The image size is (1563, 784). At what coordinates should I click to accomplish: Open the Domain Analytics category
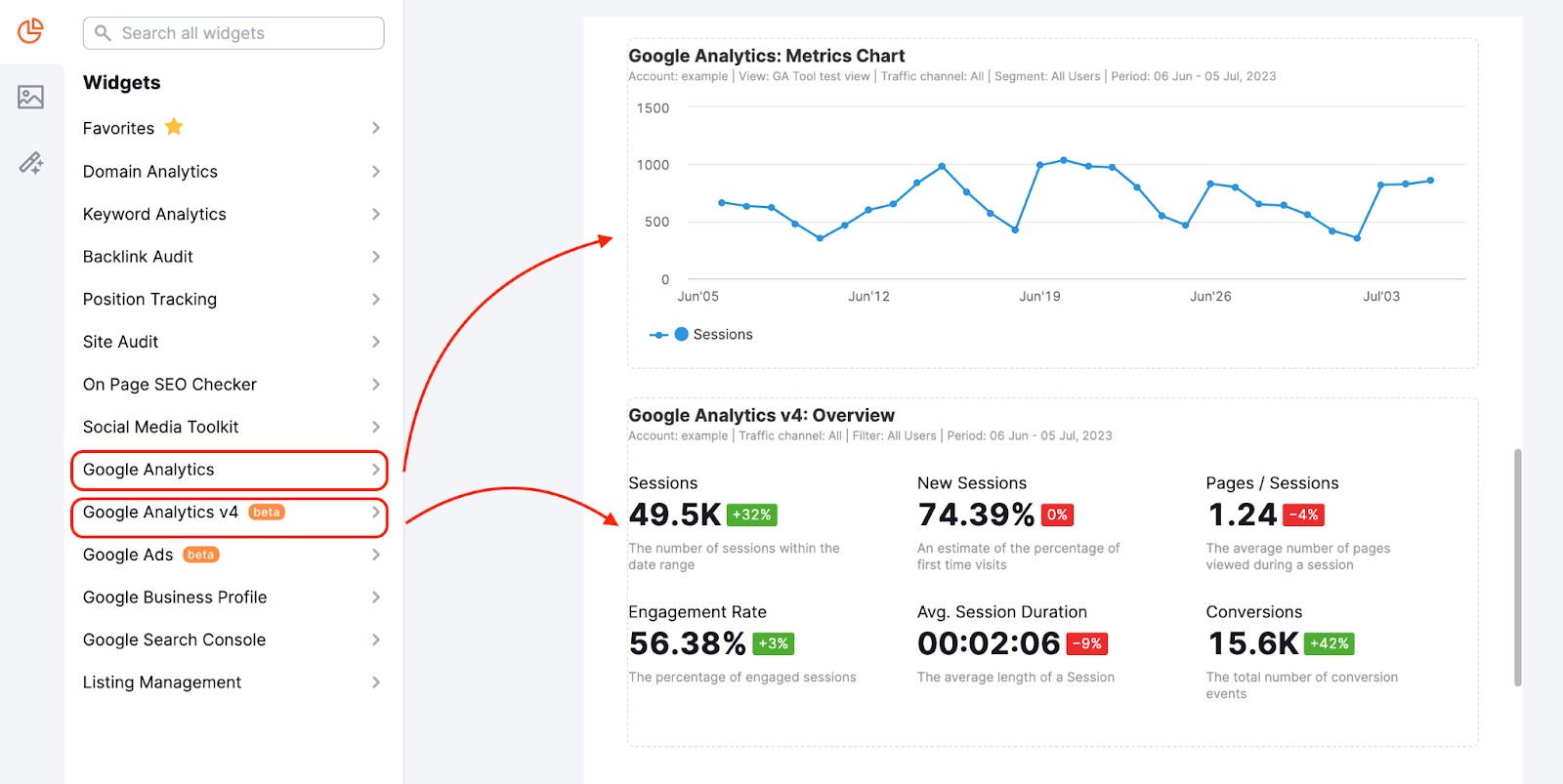tap(150, 172)
